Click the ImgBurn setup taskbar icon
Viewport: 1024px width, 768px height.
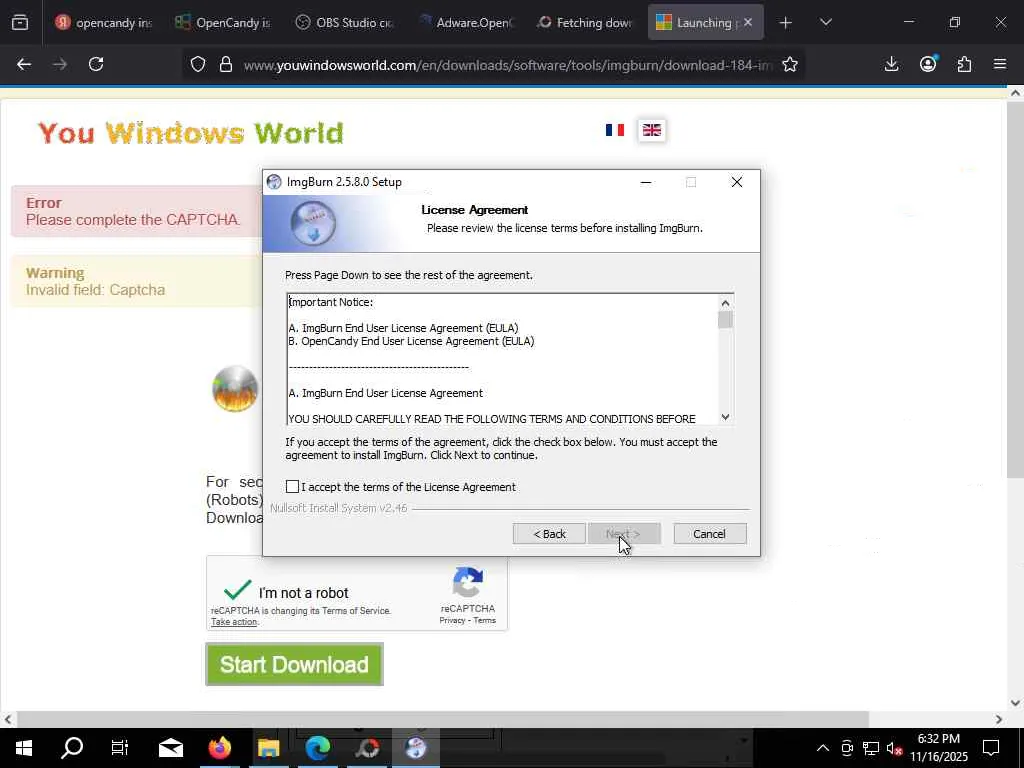click(x=415, y=748)
